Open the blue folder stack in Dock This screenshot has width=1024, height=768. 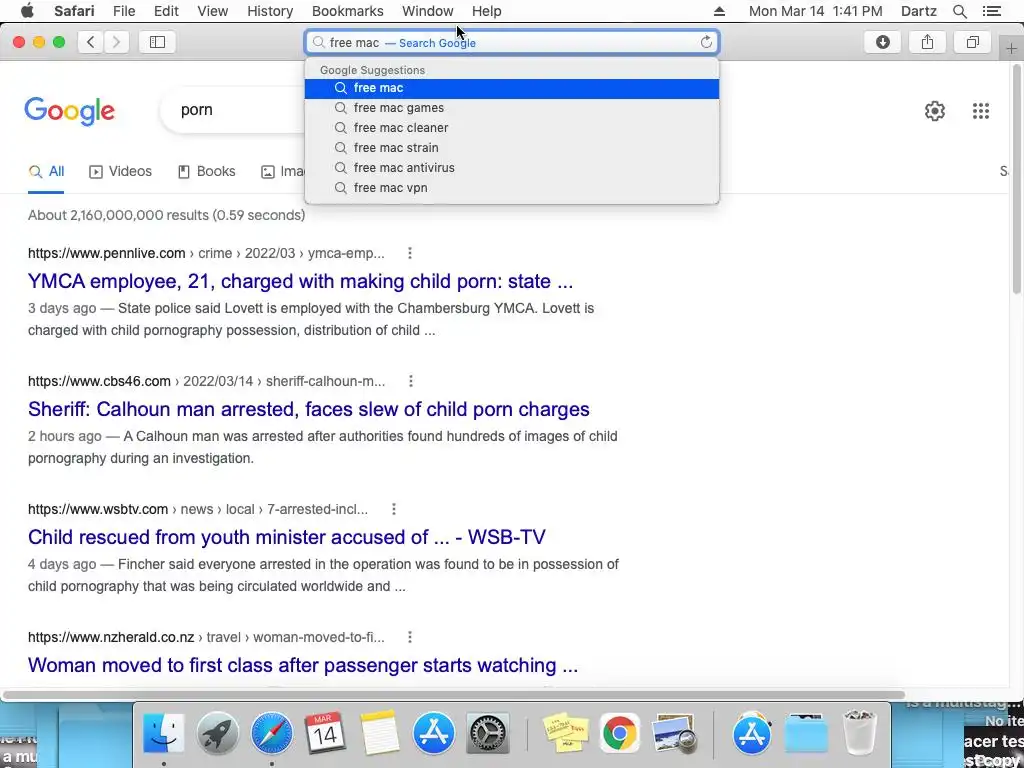[807, 734]
